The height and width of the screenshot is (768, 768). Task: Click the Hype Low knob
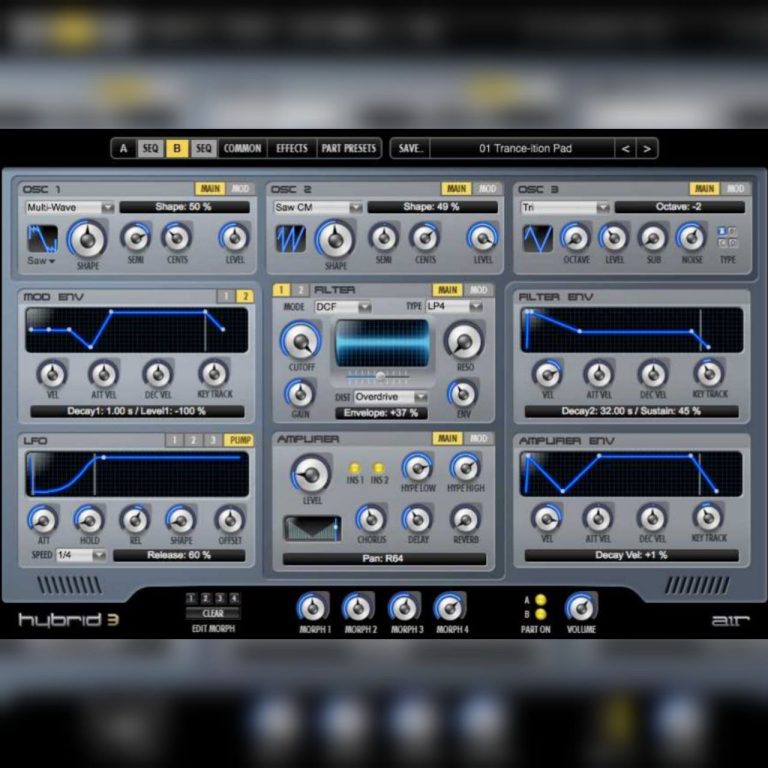point(418,468)
